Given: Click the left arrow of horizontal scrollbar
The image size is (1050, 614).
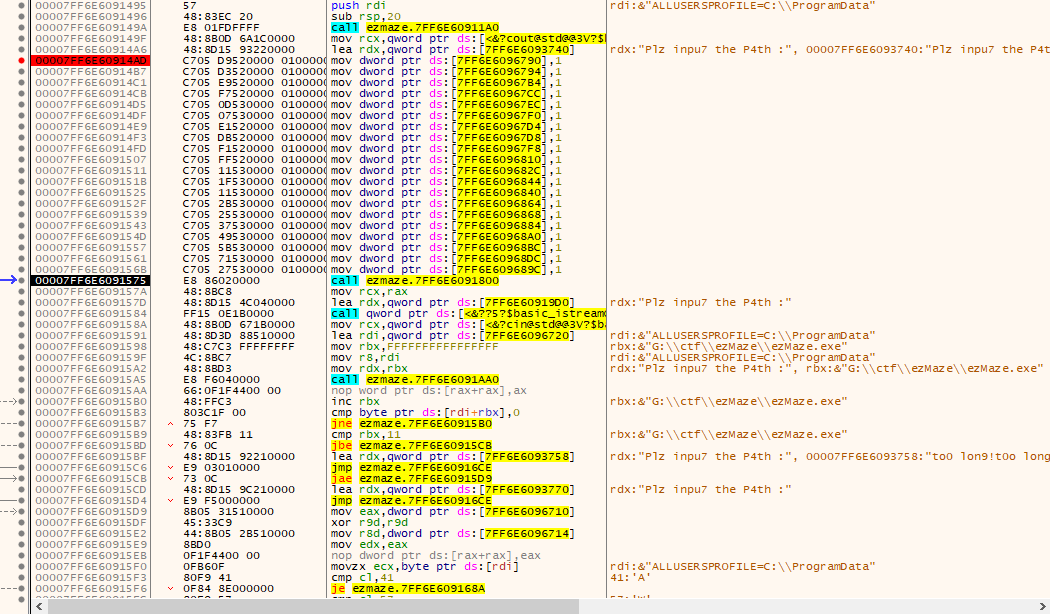Looking at the screenshot, I should 40,606.
